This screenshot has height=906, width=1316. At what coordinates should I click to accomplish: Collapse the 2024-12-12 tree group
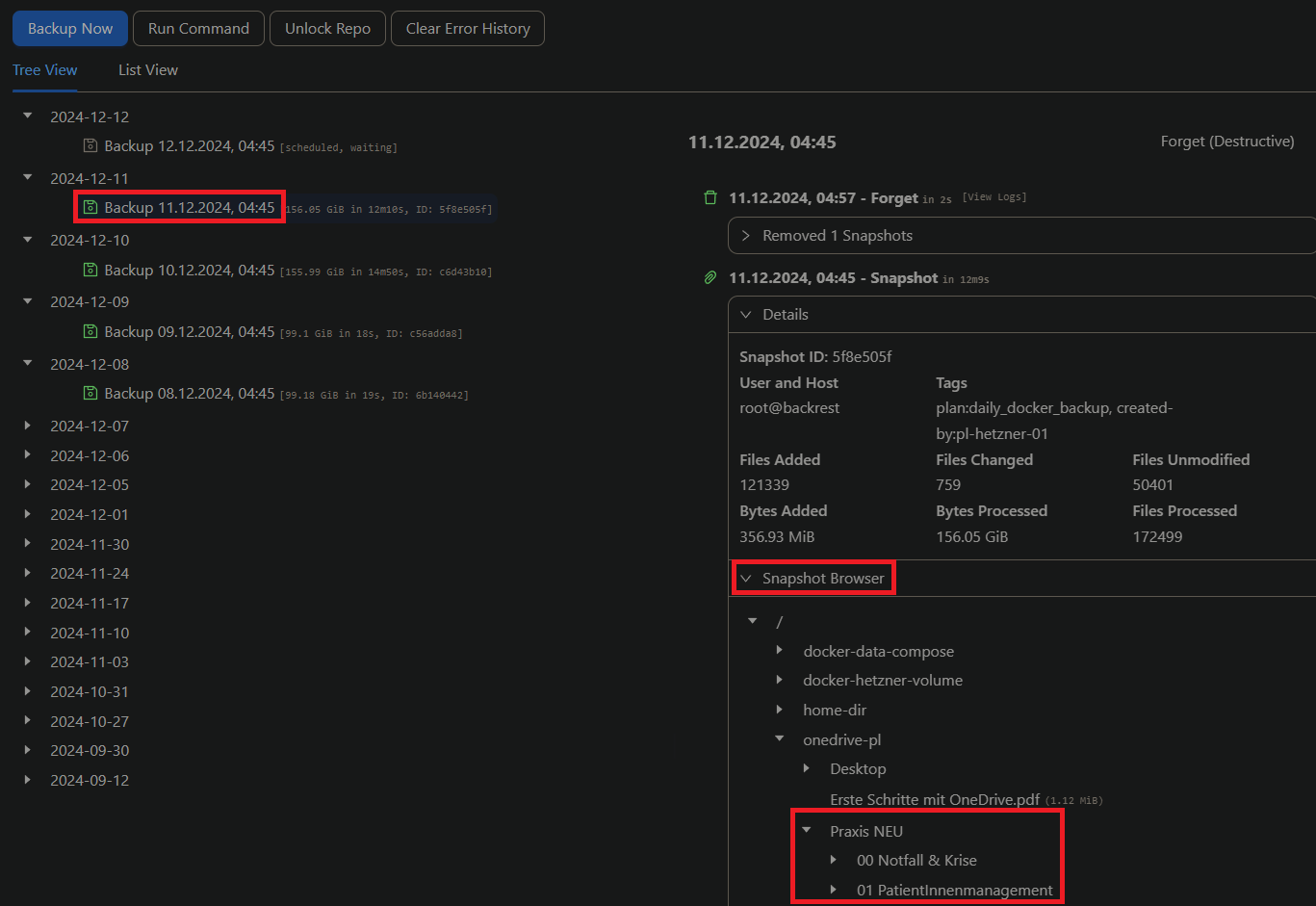coord(28,116)
